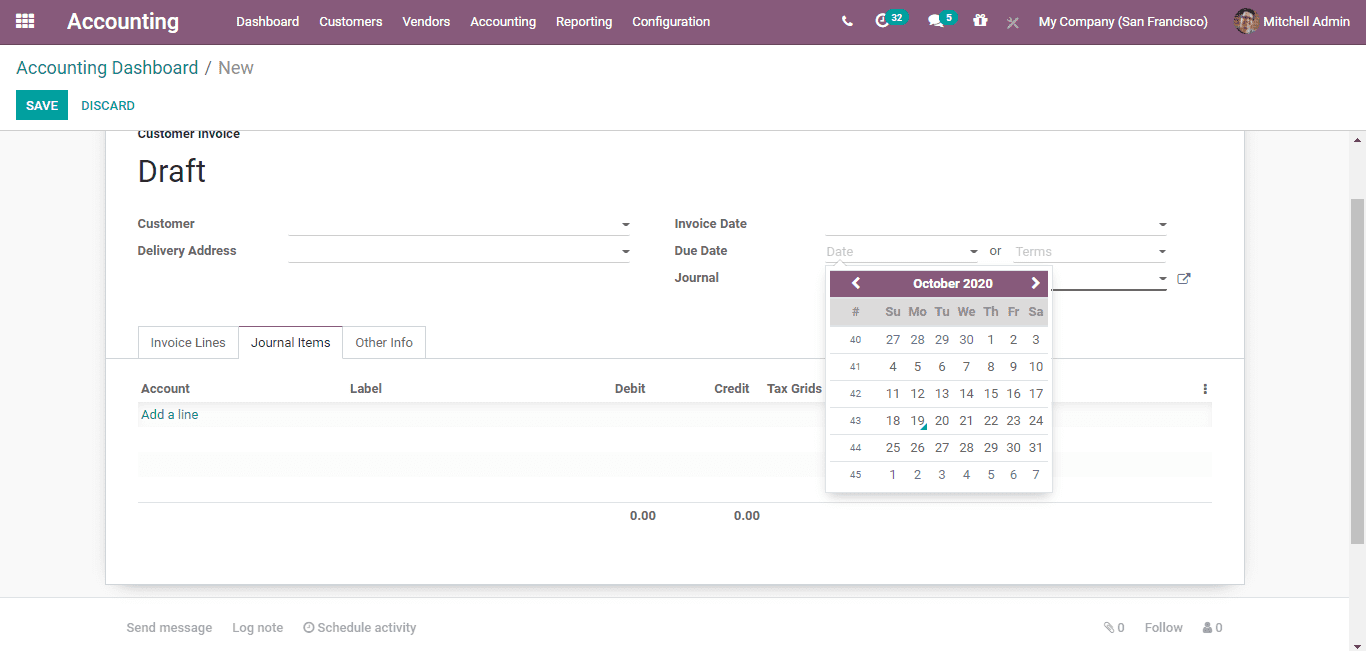Viewport: 1366px width, 651px height.
Task: Open the apps menu grid icon
Action: pyautogui.click(x=24, y=21)
